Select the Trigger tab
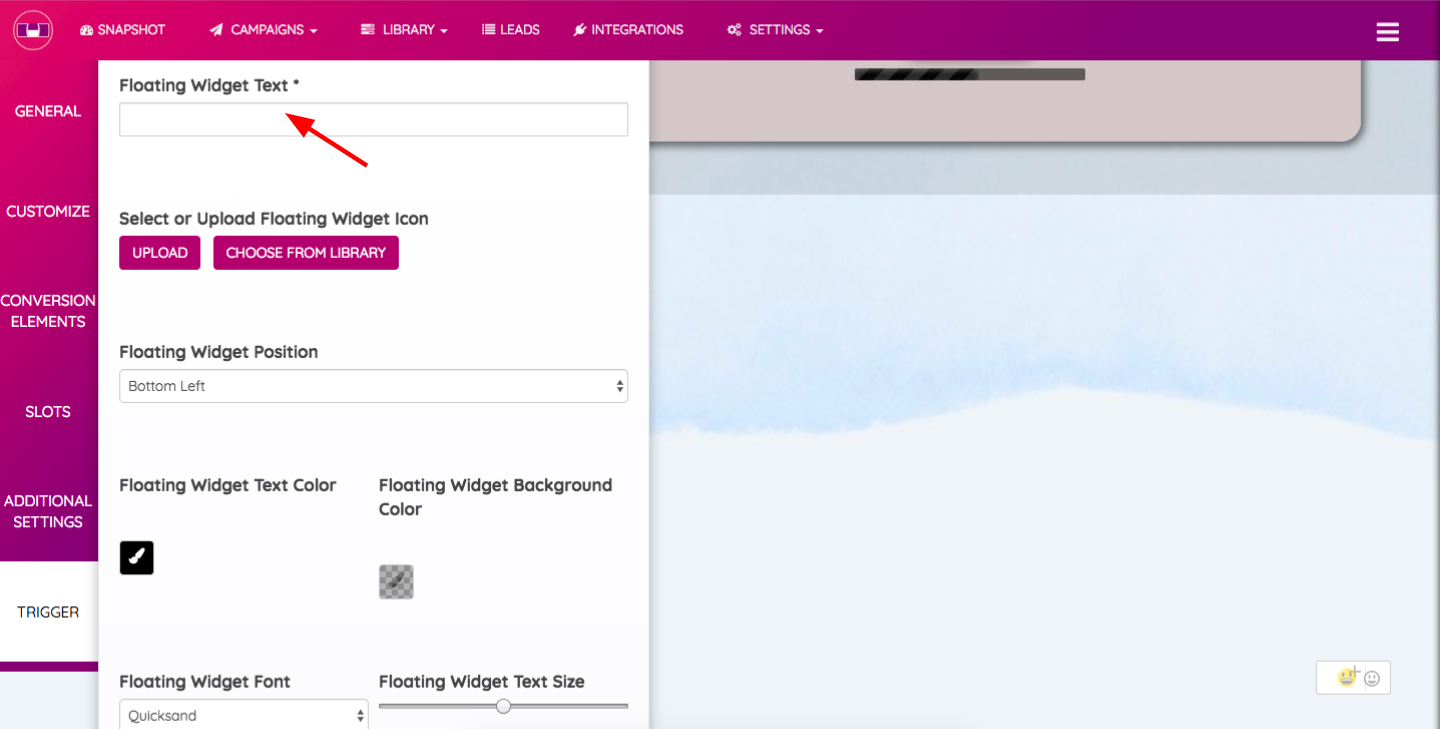The image size is (1440, 729). click(x=48, y=612)
